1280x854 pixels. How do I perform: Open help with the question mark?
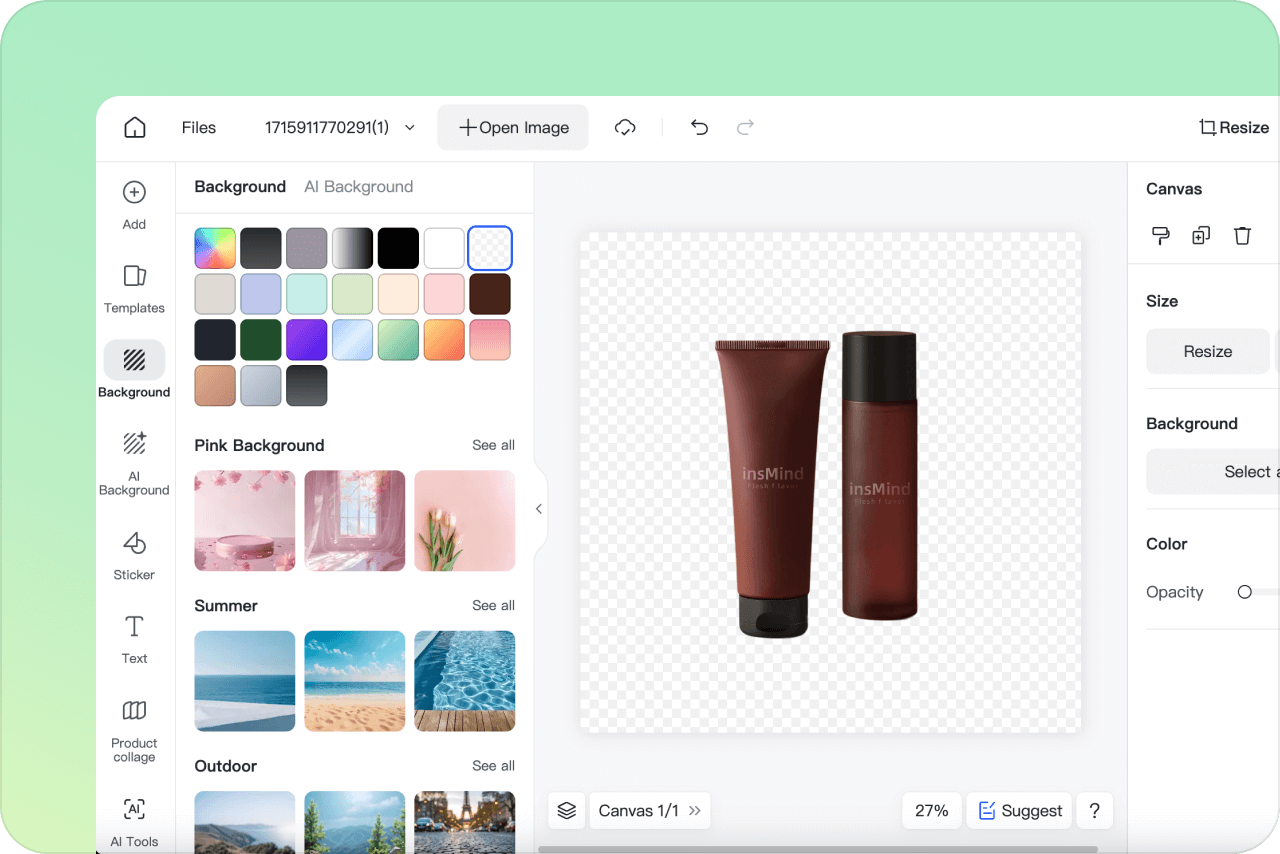click(x=1095, y=811)
